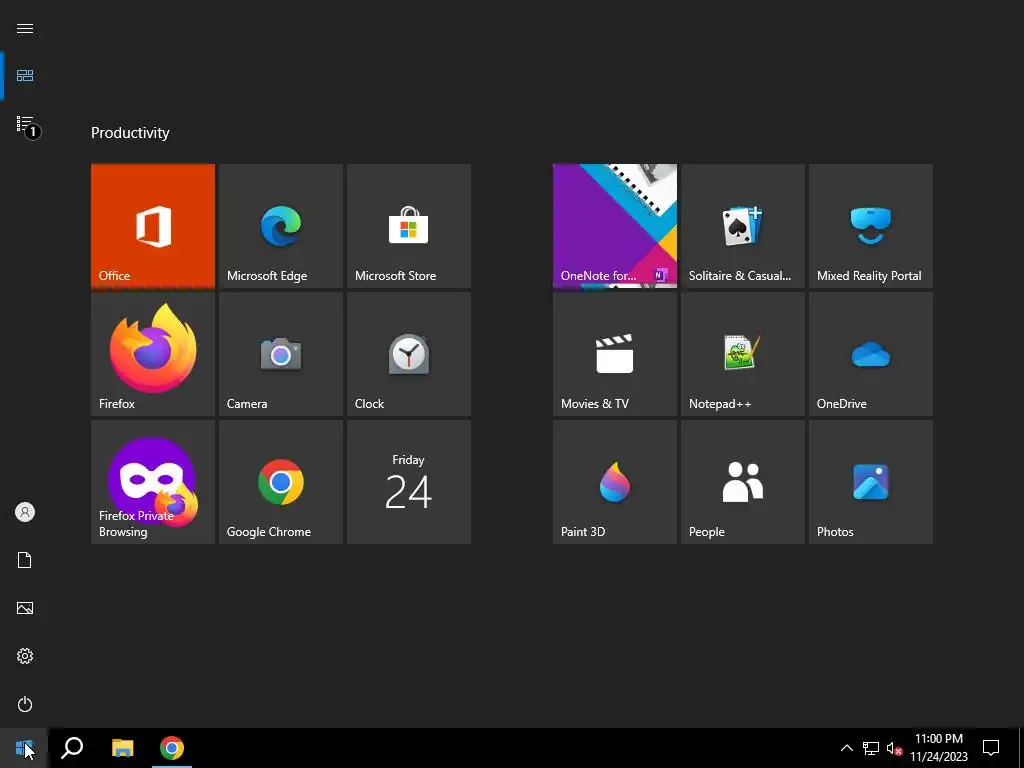Open the Photos app tile
Viewport: 1024px width, 768px height.
click(871, 481)
